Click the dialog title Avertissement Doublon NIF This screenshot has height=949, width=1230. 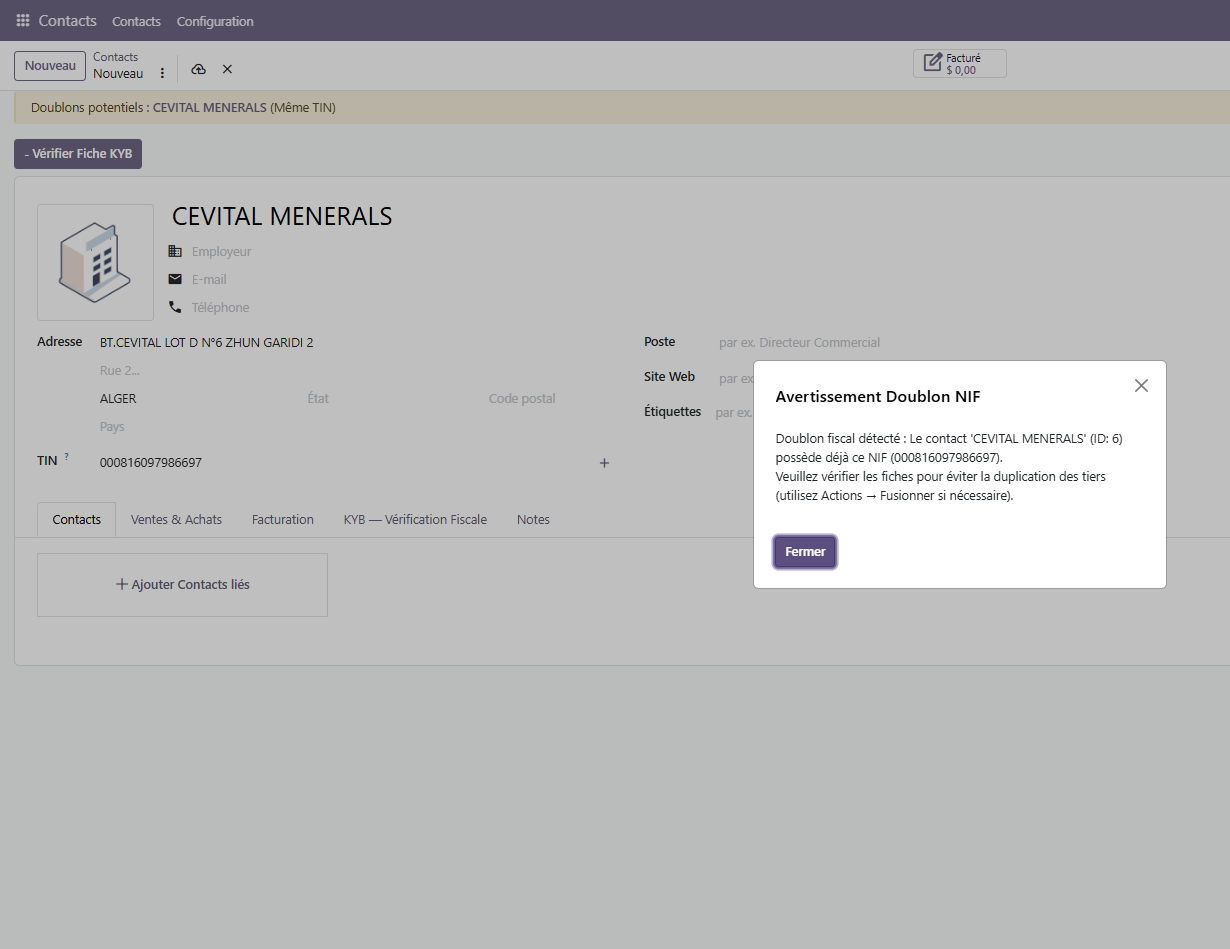pos(878,396)
